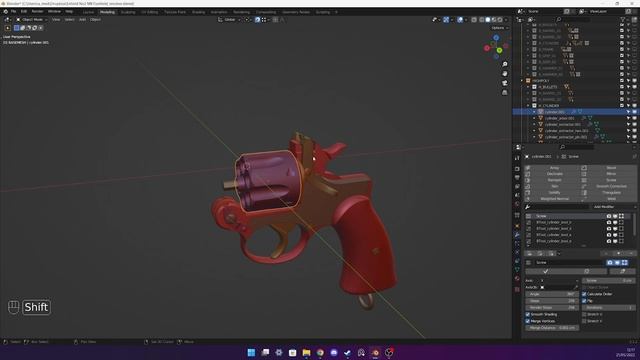This screenshot has height=360, width=640.
Task: Open Object Data properties green triangle tab
Action: (517, 269)
